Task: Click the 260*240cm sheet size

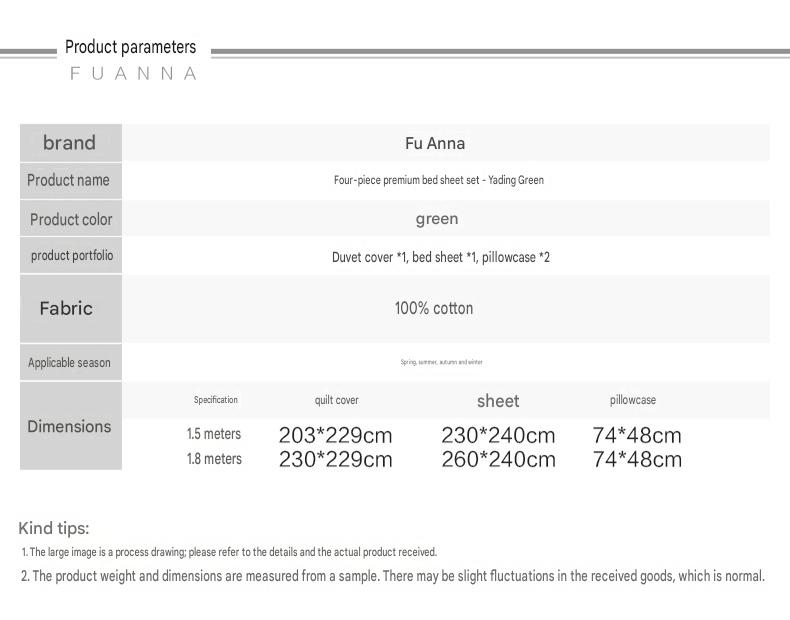Action: [x=498, y=459]
